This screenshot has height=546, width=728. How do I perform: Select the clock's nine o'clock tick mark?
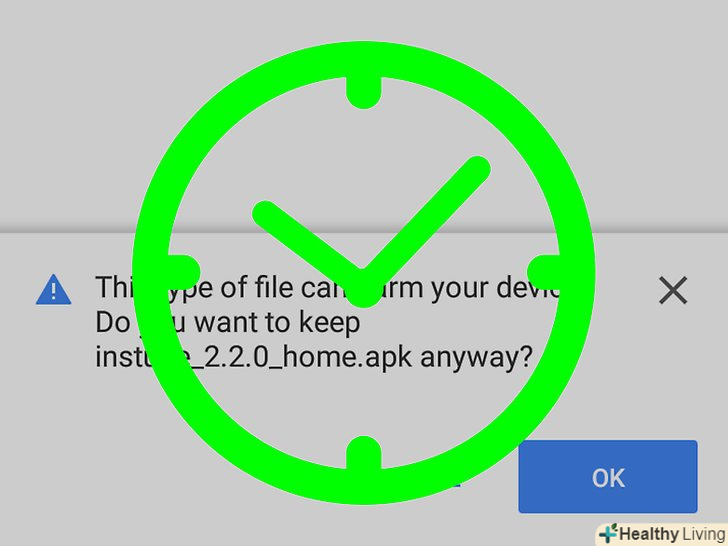pyautogui.click(x=183, y=273)
